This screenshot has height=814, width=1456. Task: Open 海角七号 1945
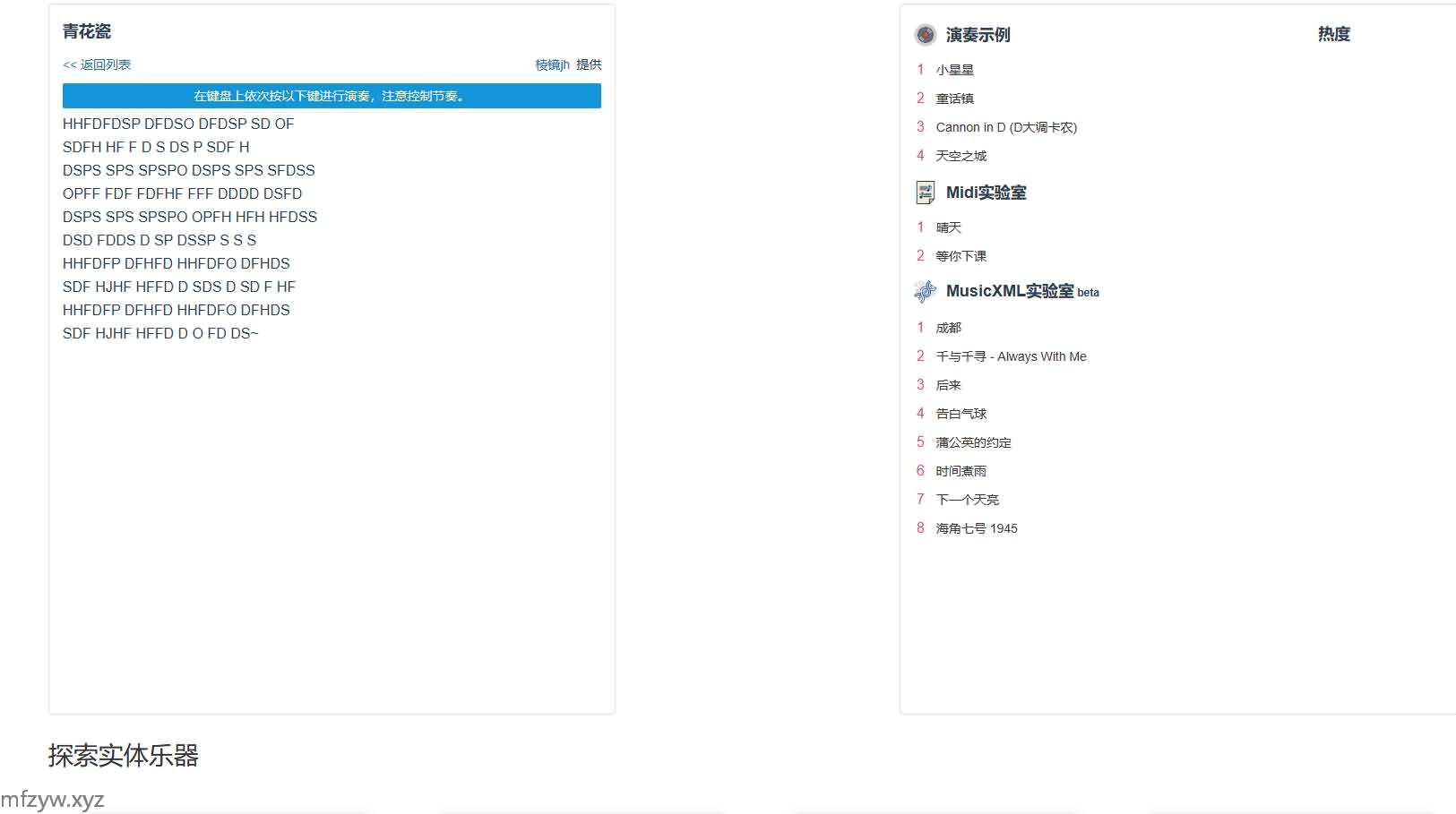(976, 528)
